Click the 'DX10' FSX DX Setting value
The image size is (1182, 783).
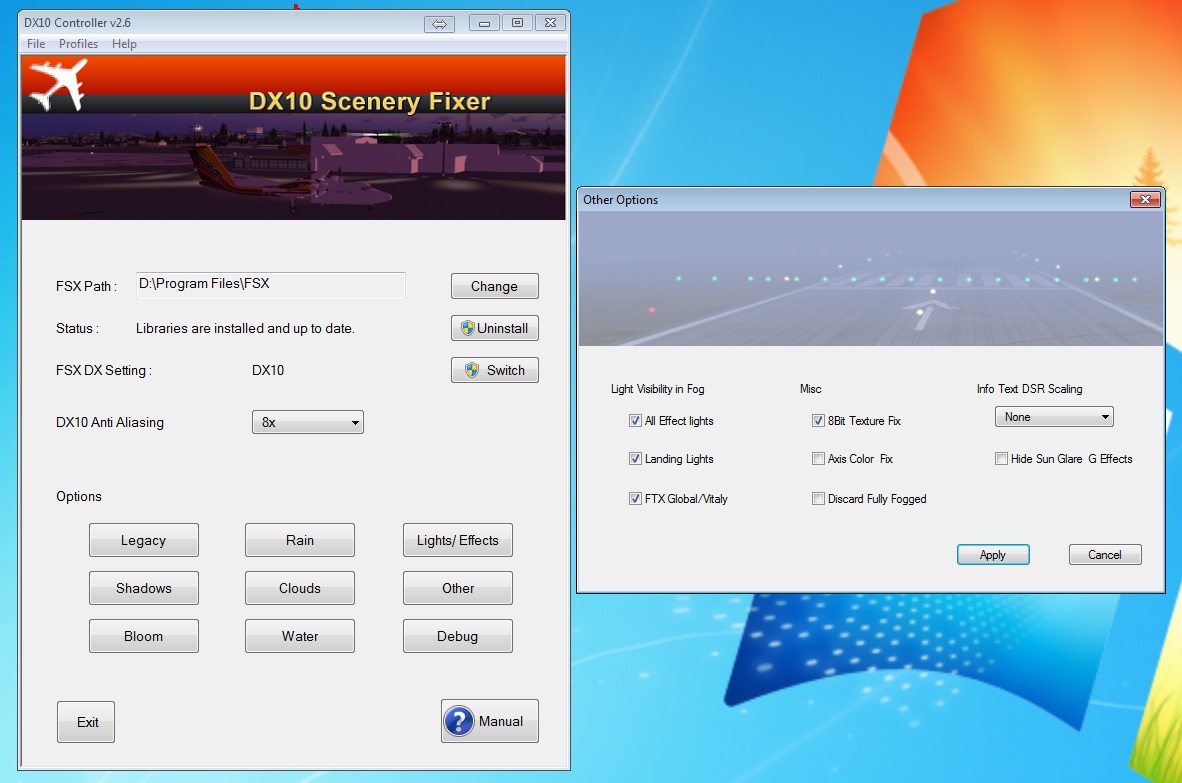268,370
